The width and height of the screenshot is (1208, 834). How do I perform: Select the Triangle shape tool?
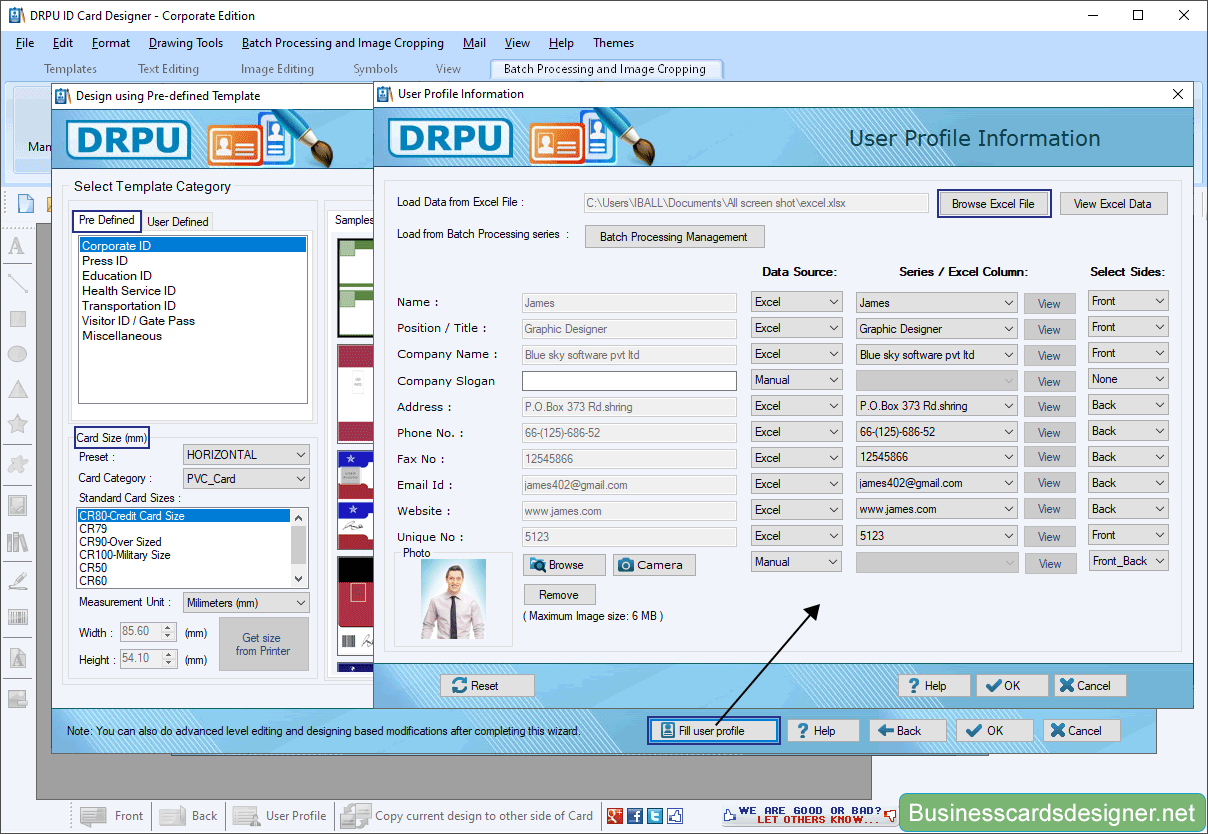[17, 389]
